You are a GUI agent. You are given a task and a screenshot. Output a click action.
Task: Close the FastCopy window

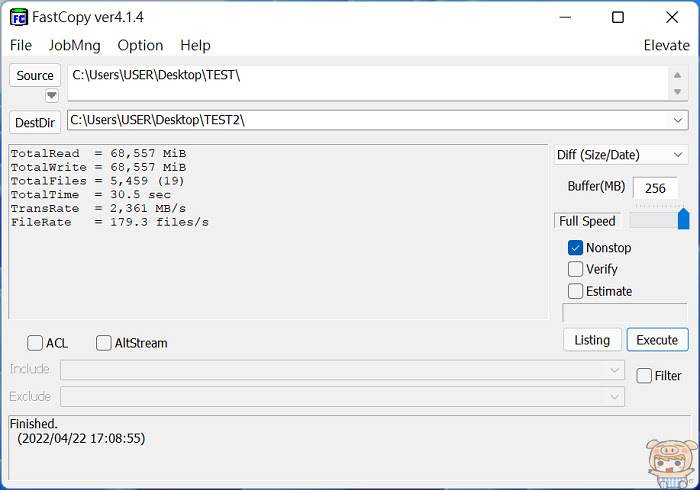[x=672, y=17]
